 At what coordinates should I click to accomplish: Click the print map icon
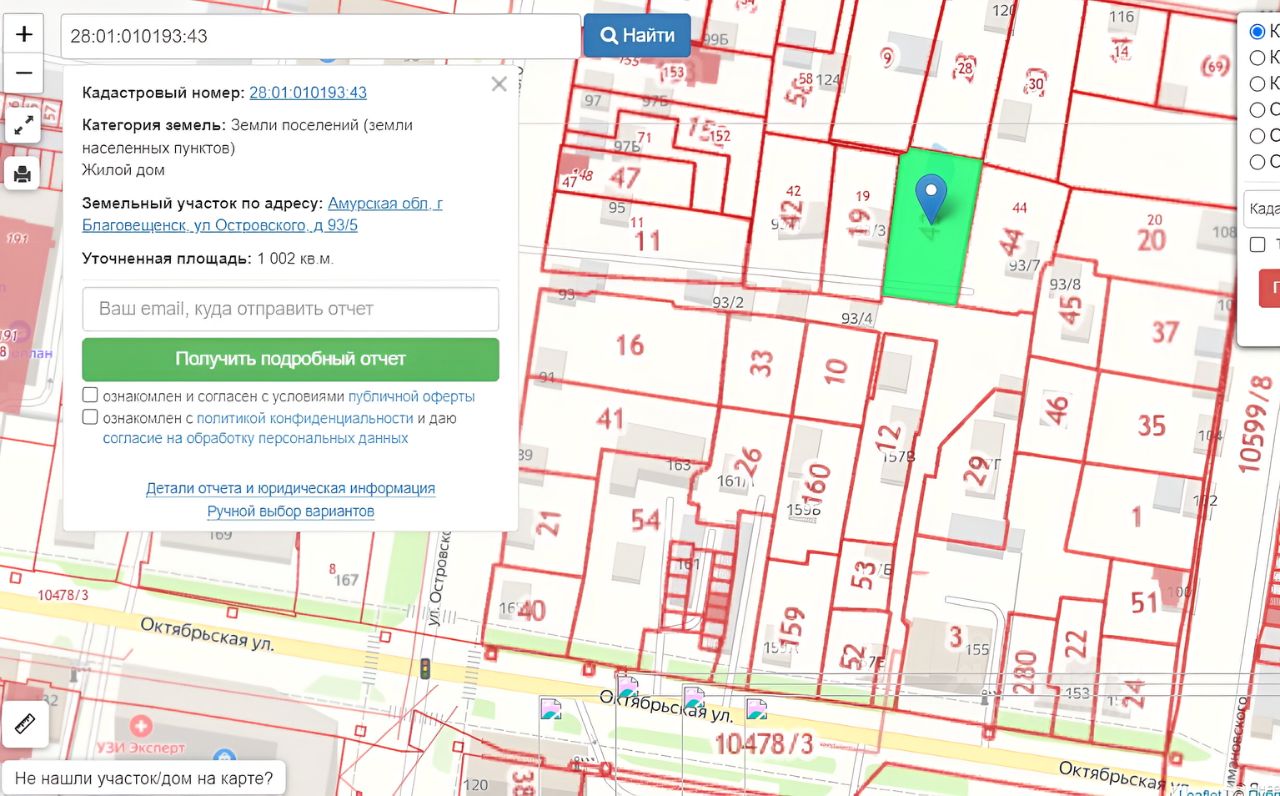click(24, 174)
